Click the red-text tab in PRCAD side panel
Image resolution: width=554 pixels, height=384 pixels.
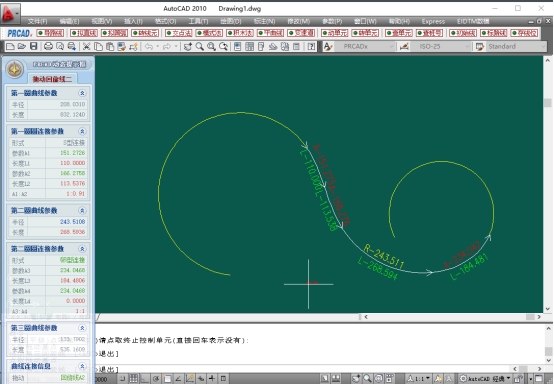coord(52,79)
